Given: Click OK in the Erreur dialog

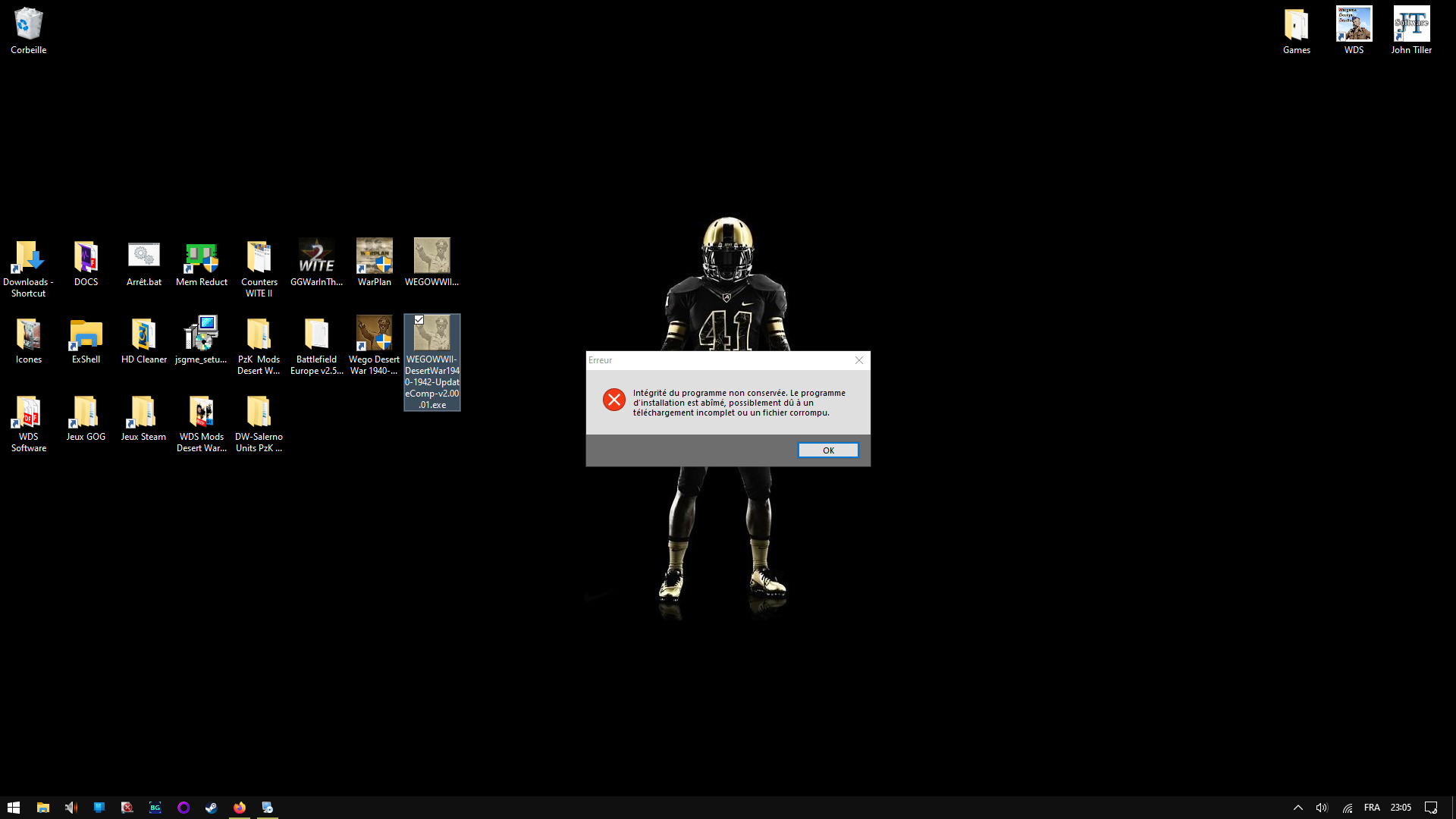Looking at the screenshot, I should click(x=828, y=450).
